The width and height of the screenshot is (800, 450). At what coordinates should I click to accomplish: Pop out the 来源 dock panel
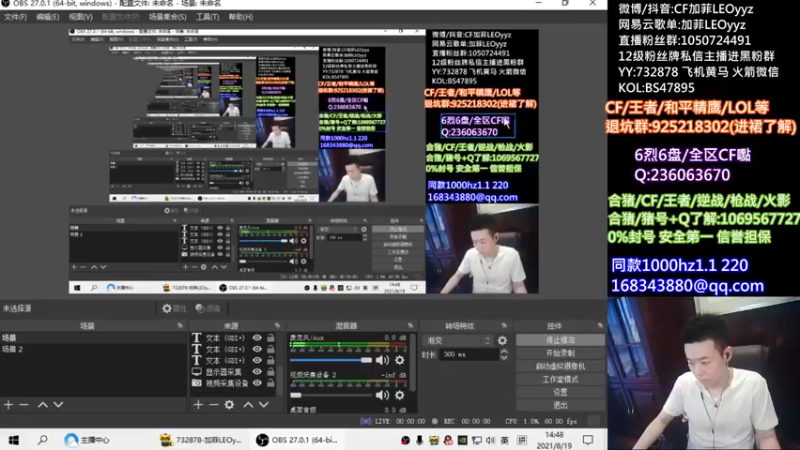278,326
